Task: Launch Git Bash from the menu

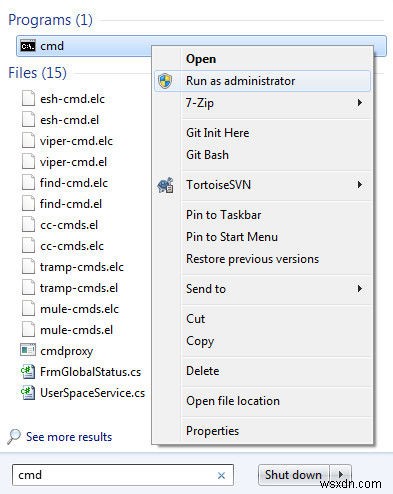Action: 207,155
